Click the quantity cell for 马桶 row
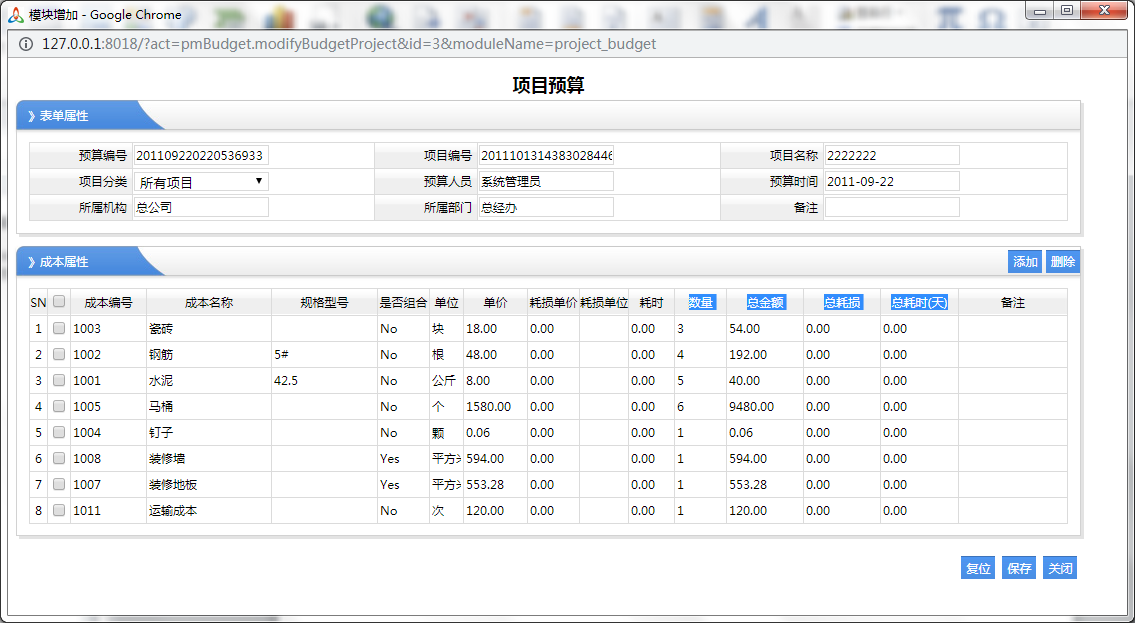This screenshot has width=1135, height=623. click(700, 407)
